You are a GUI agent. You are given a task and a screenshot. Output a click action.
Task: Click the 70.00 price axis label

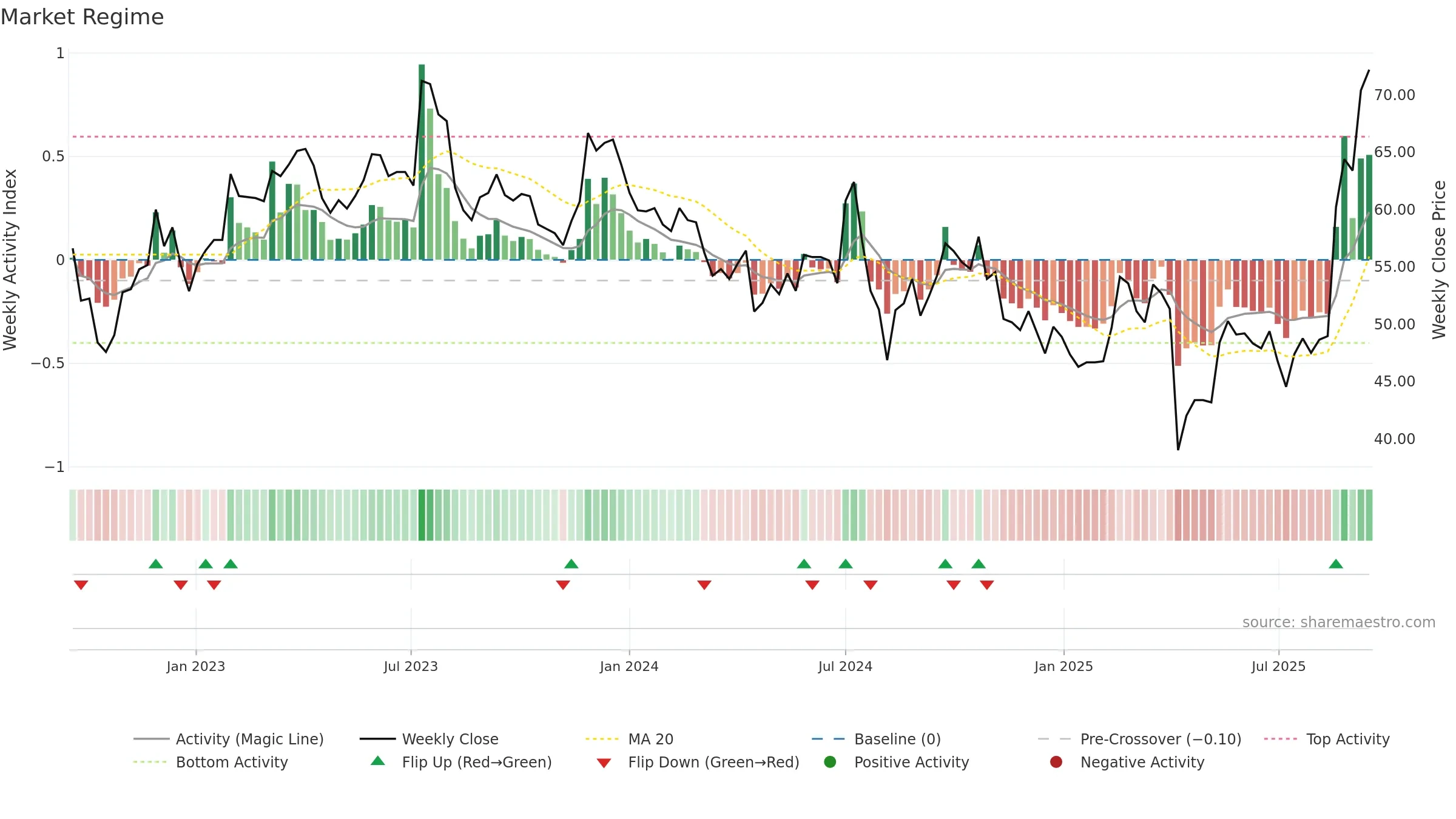[x=1395, y=95]
